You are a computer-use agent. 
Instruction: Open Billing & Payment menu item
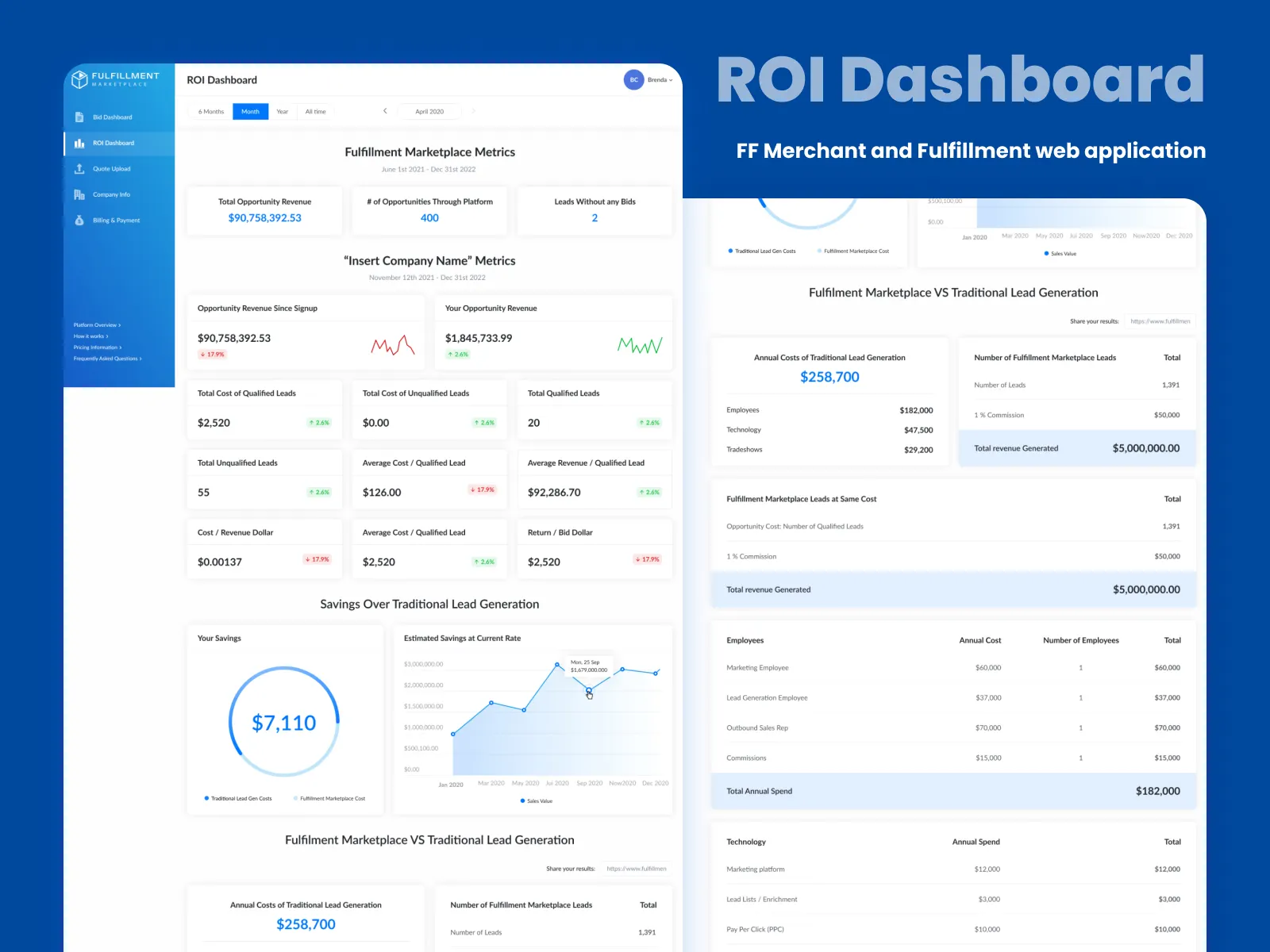point(119,221)
